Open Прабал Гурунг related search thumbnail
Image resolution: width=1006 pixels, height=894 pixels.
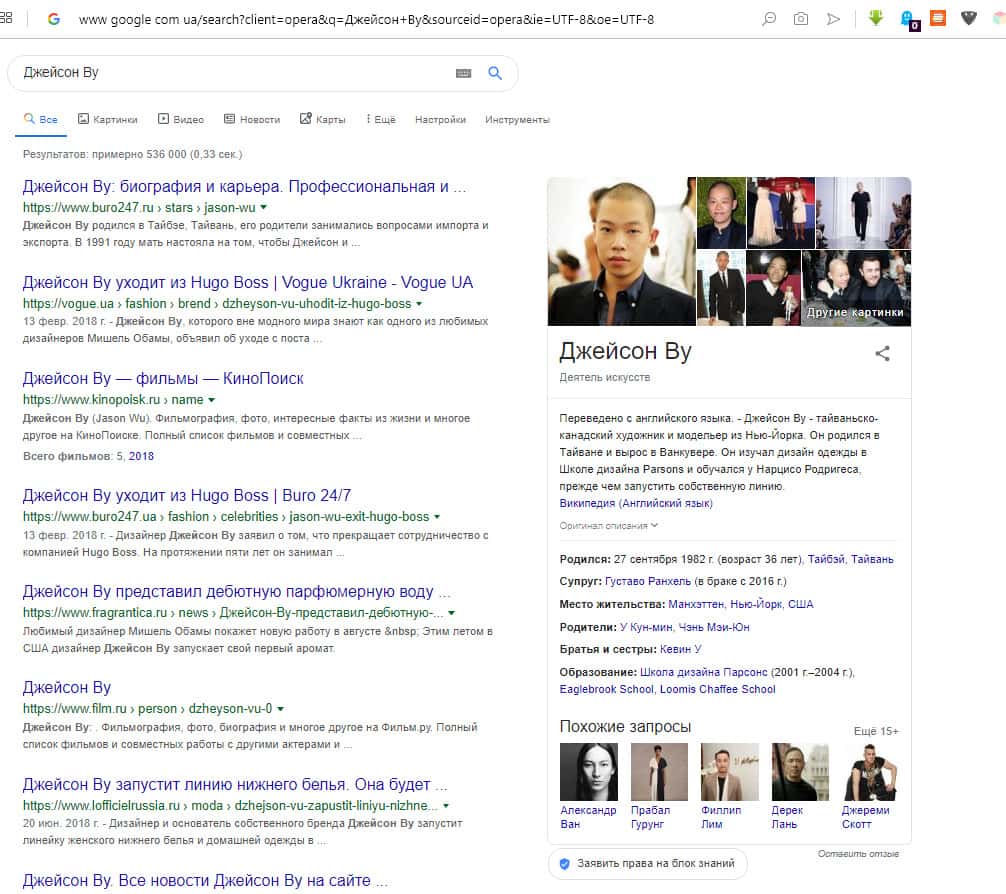(659, 772)
